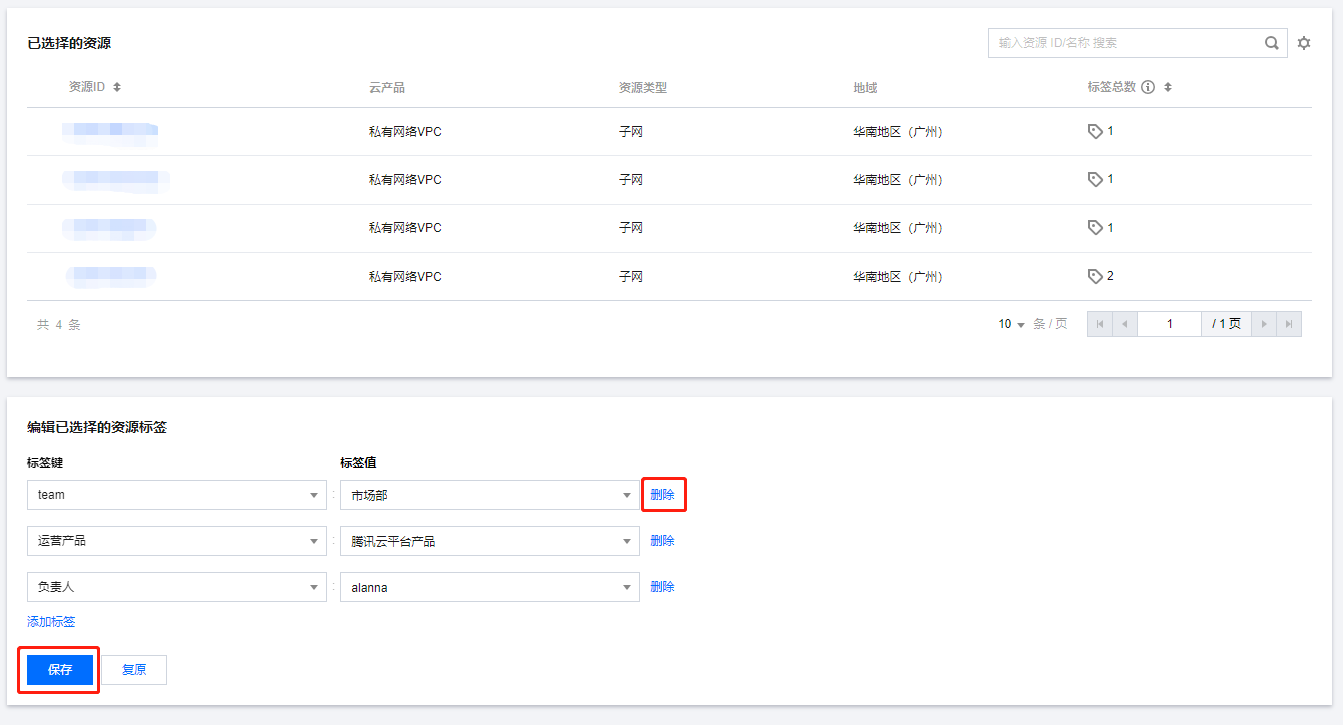Click tag icon in first resource row
Screen dimensions: 1343x725
[1095, 131]
